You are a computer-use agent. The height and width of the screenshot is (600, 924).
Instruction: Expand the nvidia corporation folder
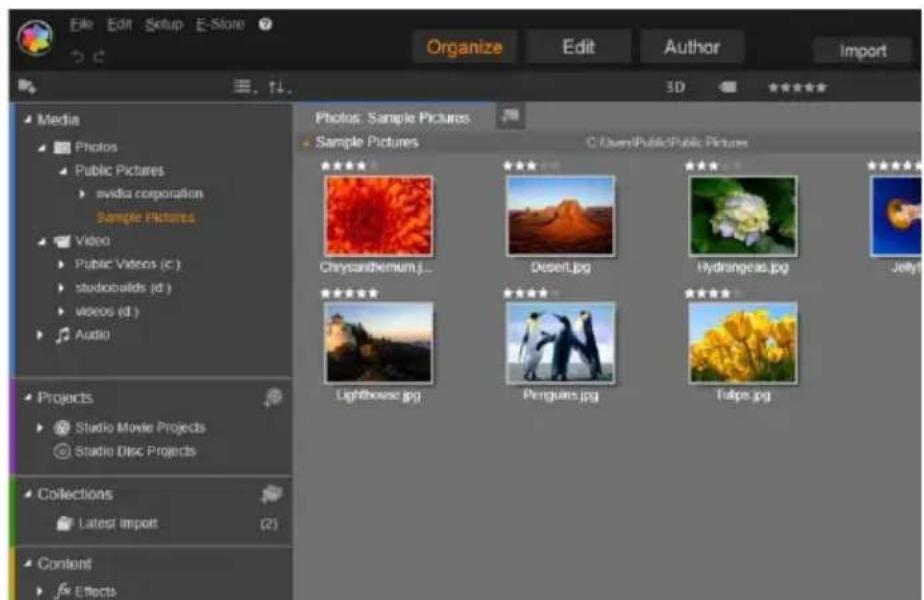(82, 194)
